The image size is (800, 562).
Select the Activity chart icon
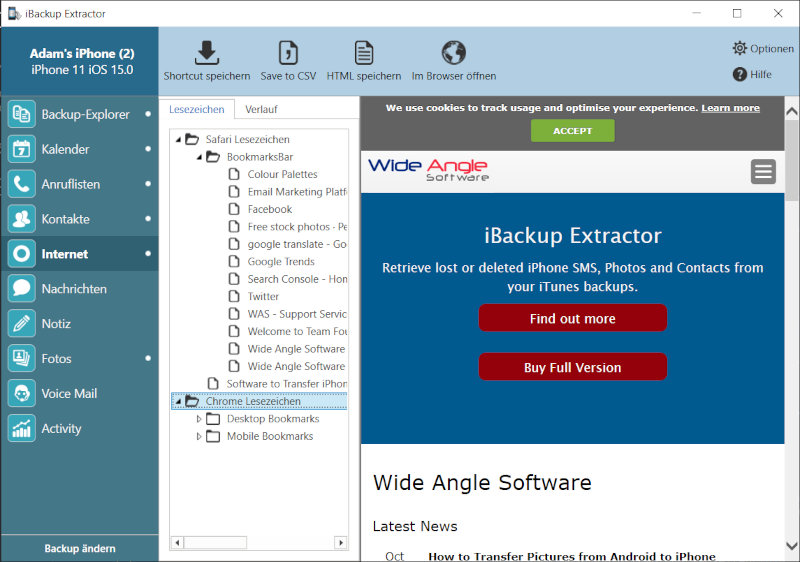pyautogui.click(x=21, y=428)
